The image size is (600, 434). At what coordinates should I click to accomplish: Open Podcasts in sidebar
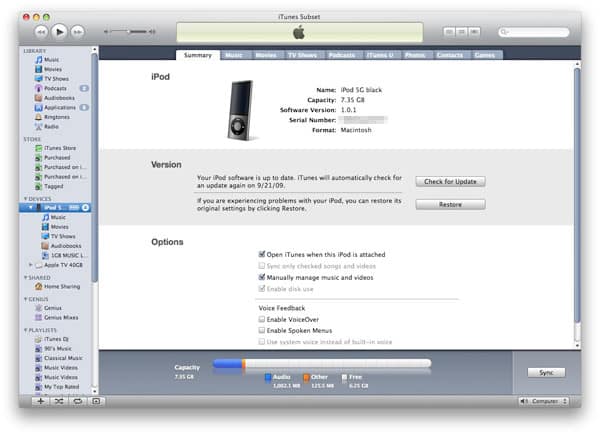point(55,88)
